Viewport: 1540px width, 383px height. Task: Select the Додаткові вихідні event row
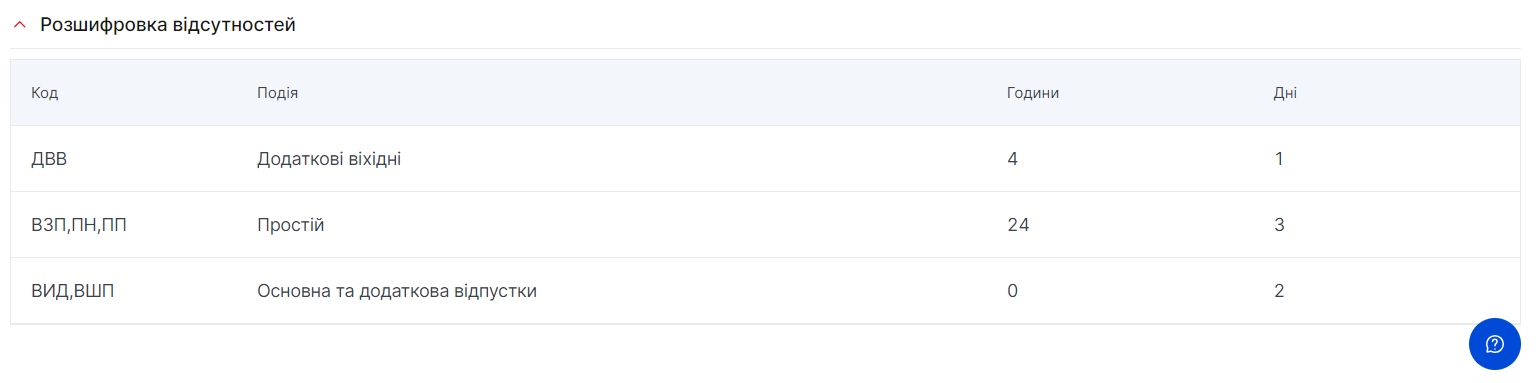(x=765, y=159)
